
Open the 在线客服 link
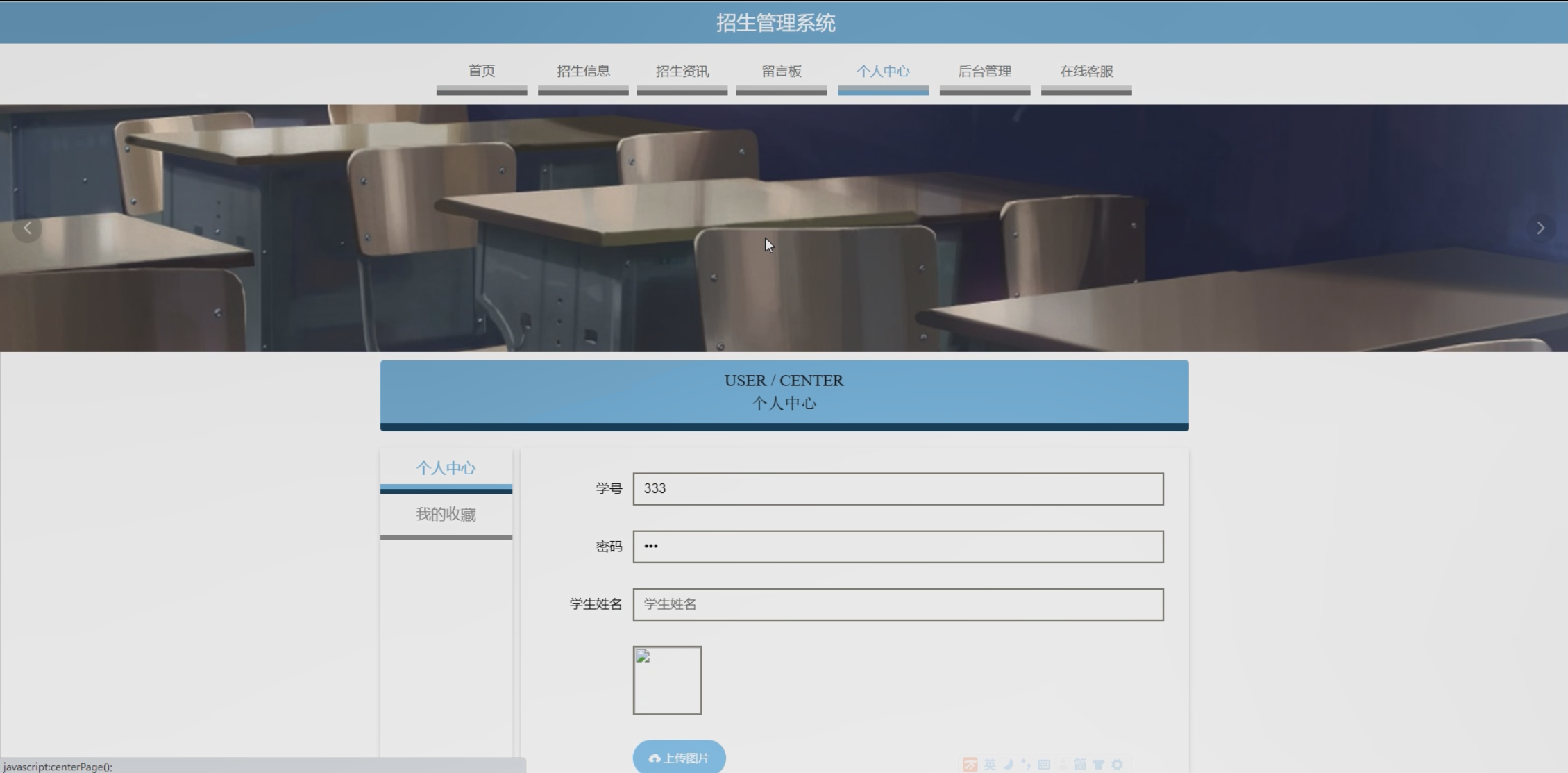point(1086,72)
